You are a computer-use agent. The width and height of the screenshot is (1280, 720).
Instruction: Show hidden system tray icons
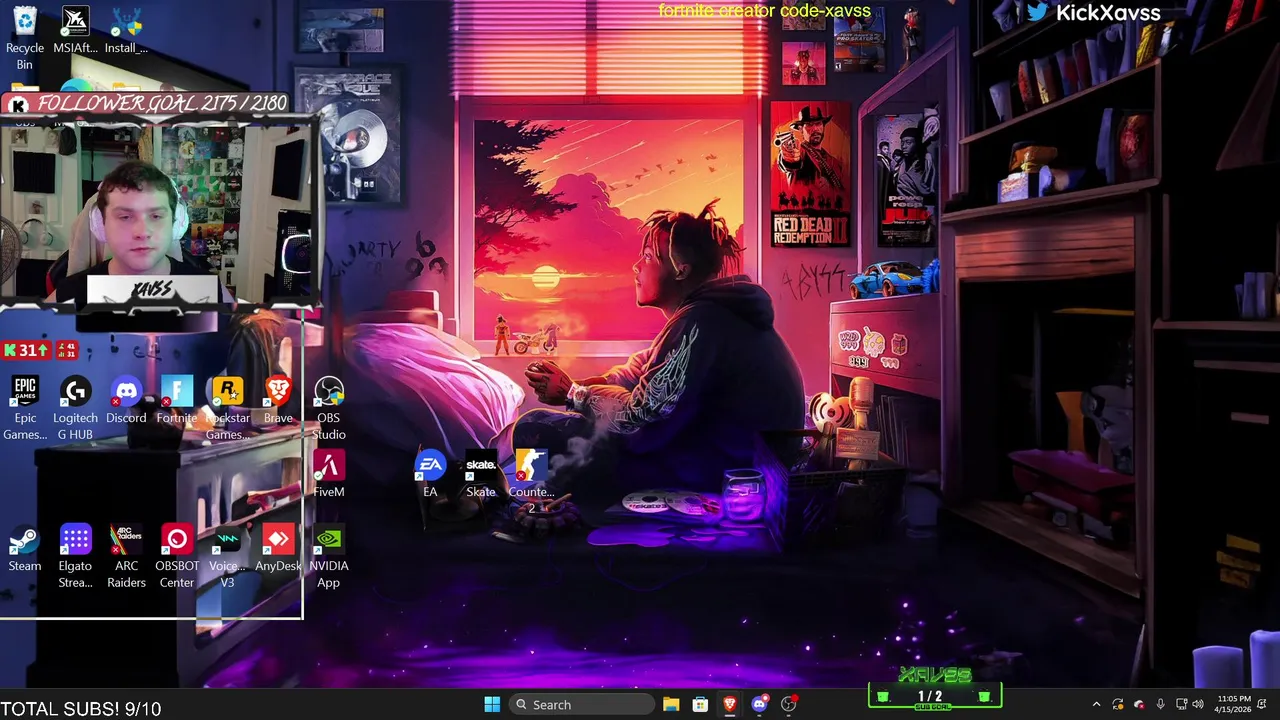pos(1096,704)
